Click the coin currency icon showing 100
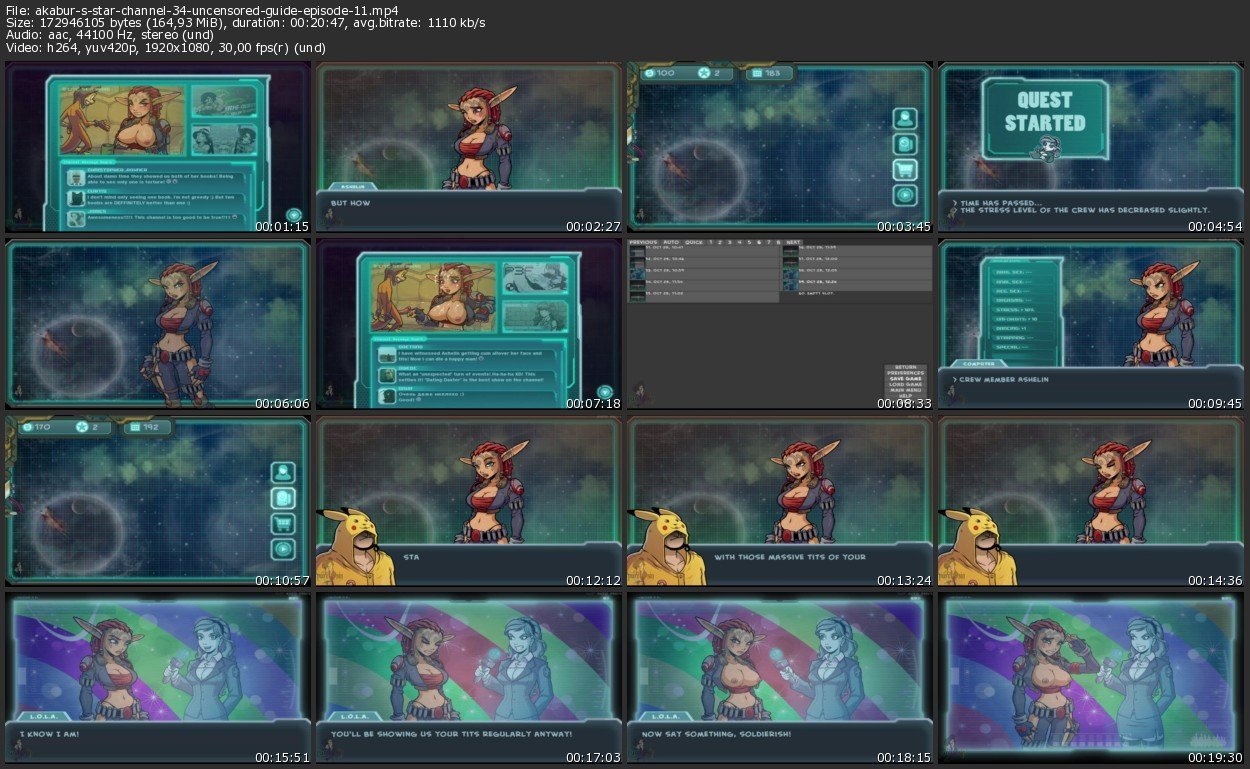Screen dimensions: 1250x769 point(652,74)
